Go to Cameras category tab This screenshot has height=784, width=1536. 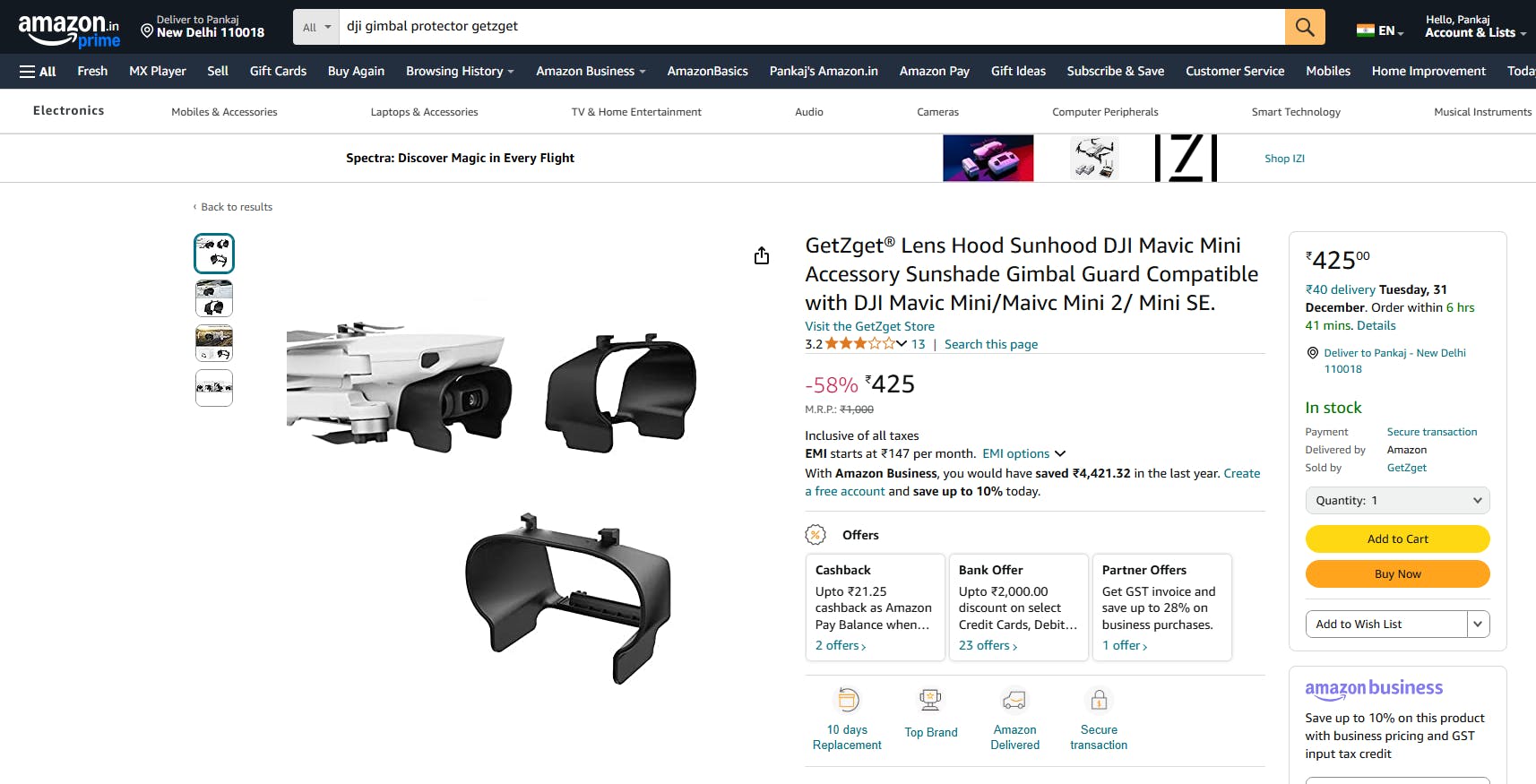pyautogui.click(x=937, y=112)
